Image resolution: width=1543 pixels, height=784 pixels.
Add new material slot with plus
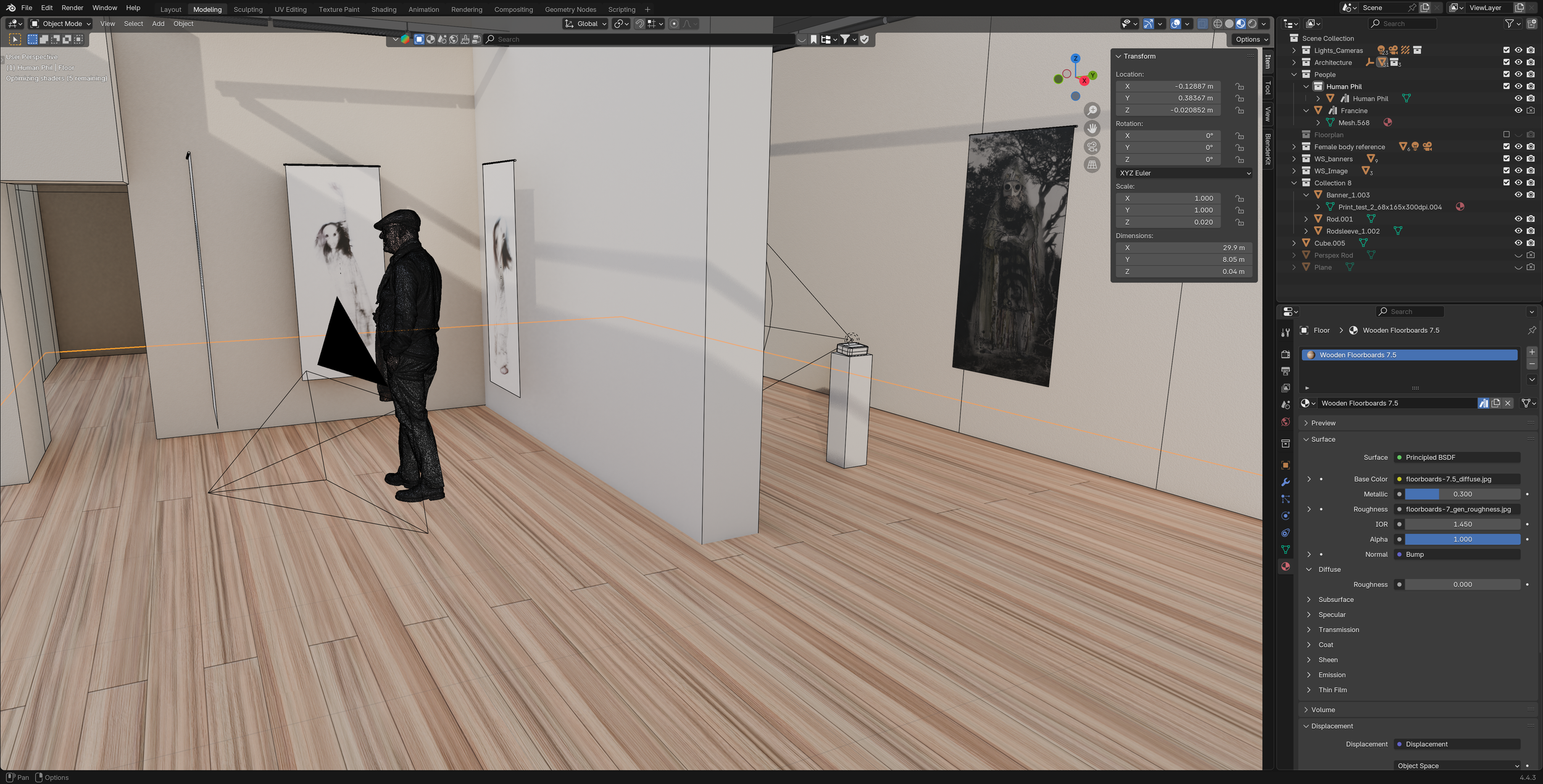tap(1531, 352)
